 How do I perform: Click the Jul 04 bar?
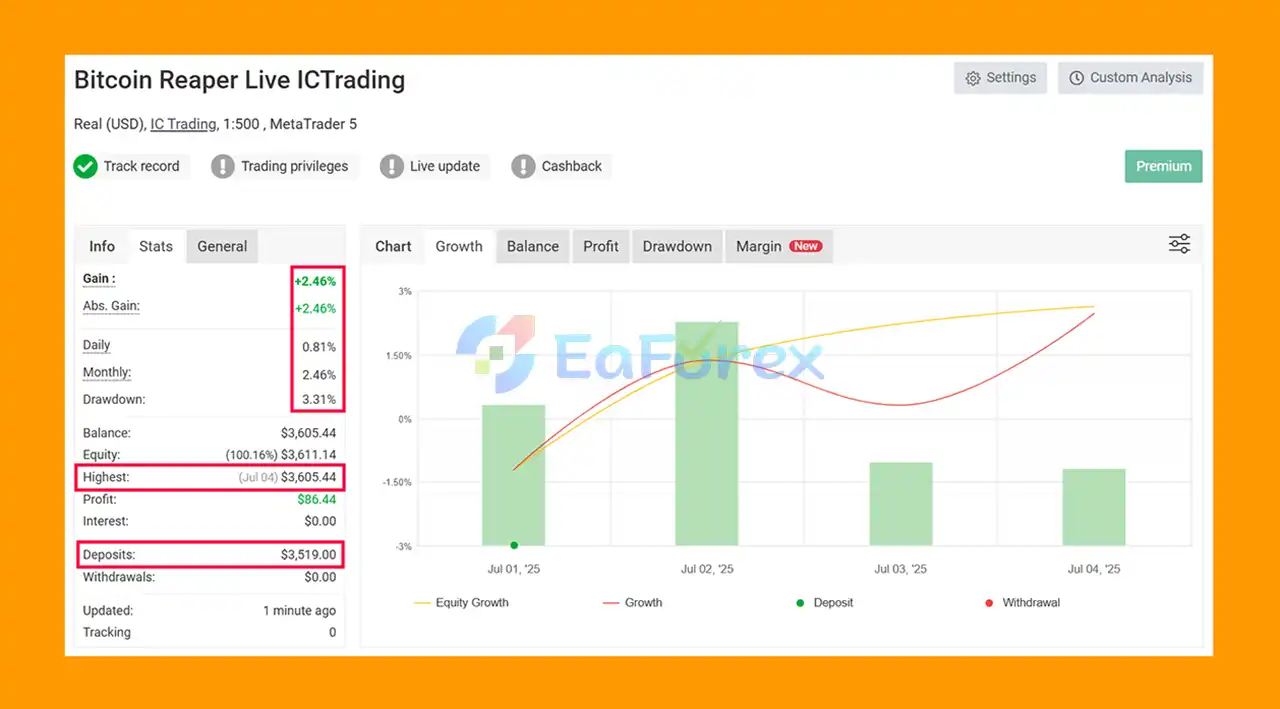[x=1094, y=507]
